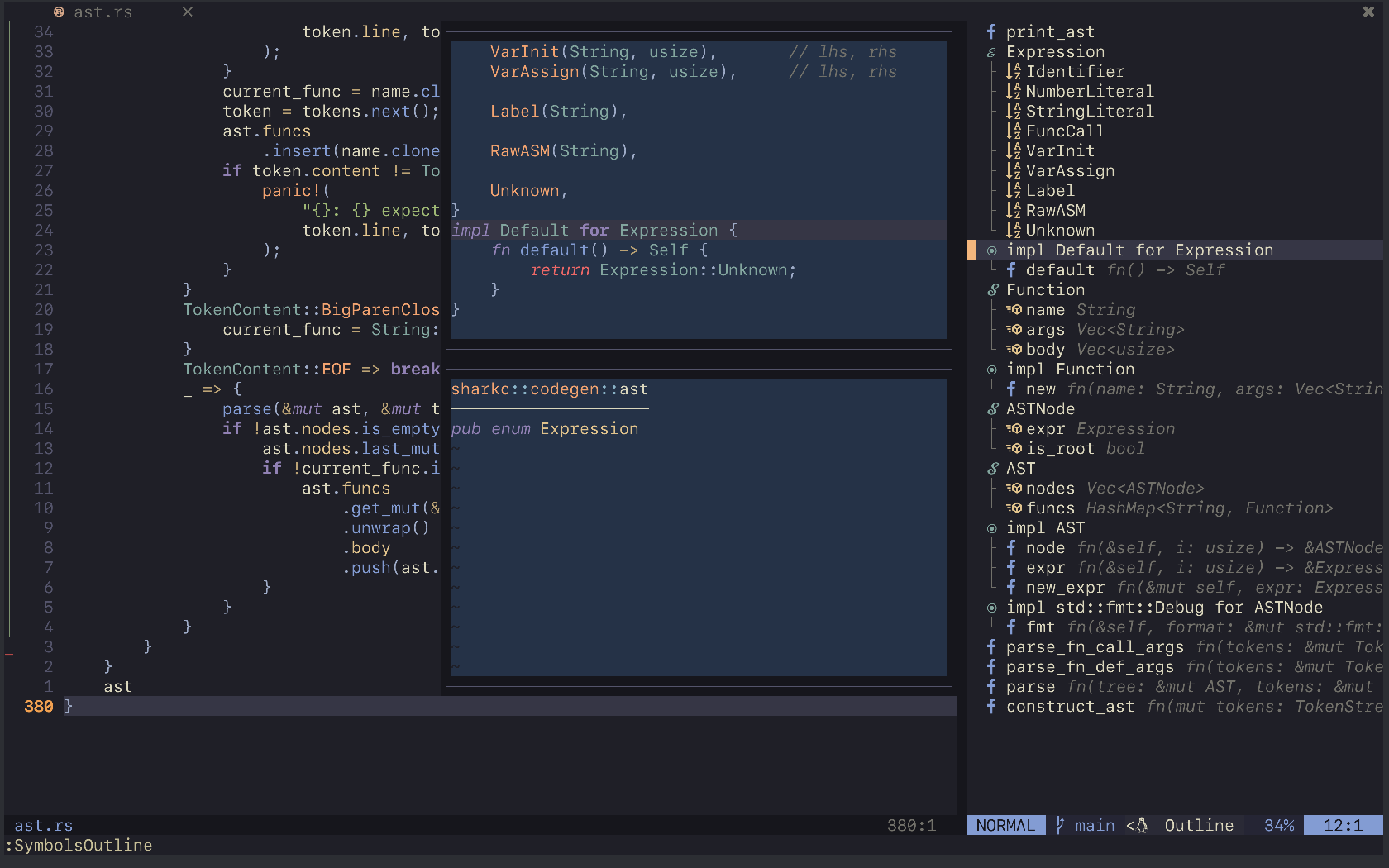Select expr Expression field under ASTNode
The height and width of the screenshot is (868, 1389).
click(1100, 428)
